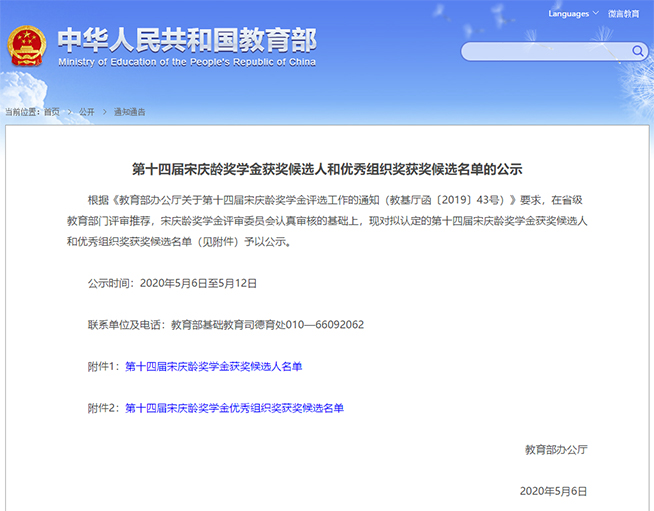Open attachment 2 优秀组织奖获奖候选名单
The image size is (654, 511).
[234, 408]
